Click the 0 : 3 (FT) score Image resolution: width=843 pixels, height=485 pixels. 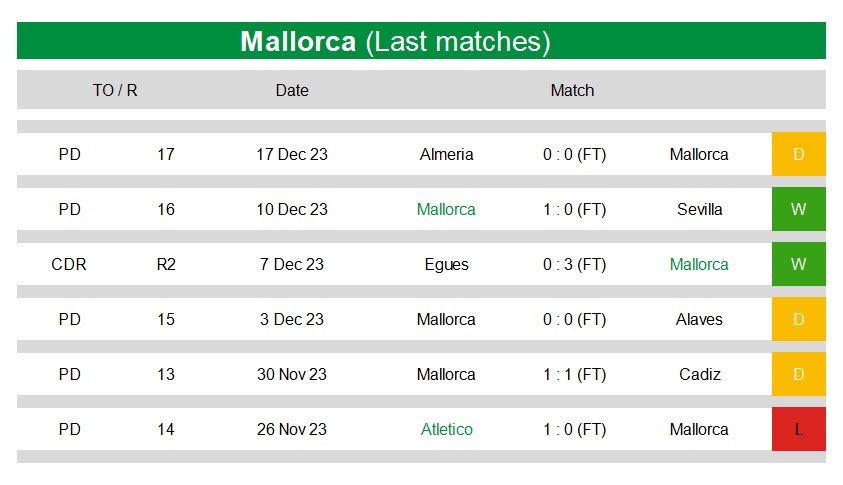574,265
